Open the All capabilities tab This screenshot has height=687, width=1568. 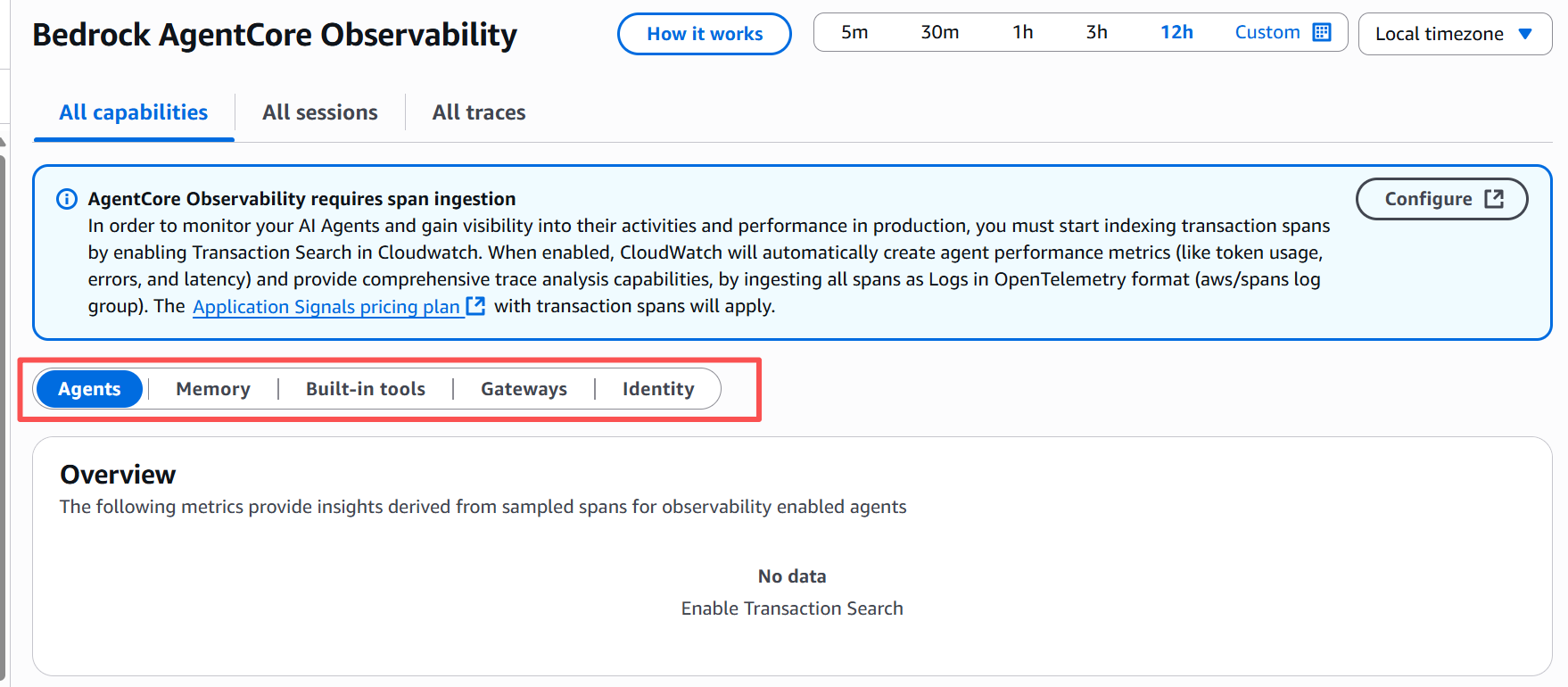(134, 112)
